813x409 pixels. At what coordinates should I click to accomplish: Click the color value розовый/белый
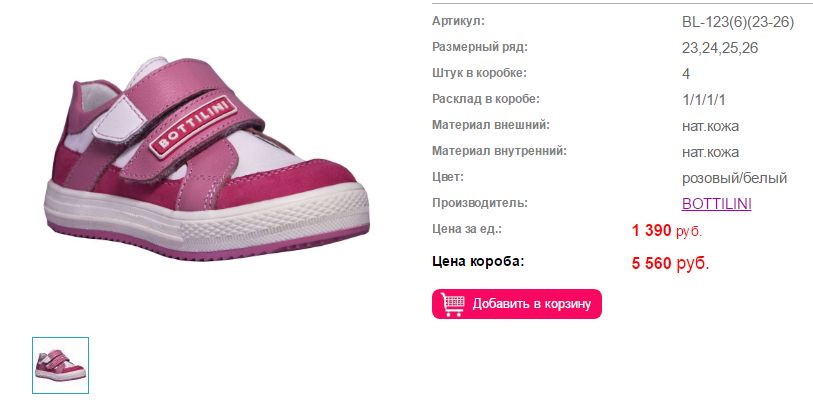[734, 178]
